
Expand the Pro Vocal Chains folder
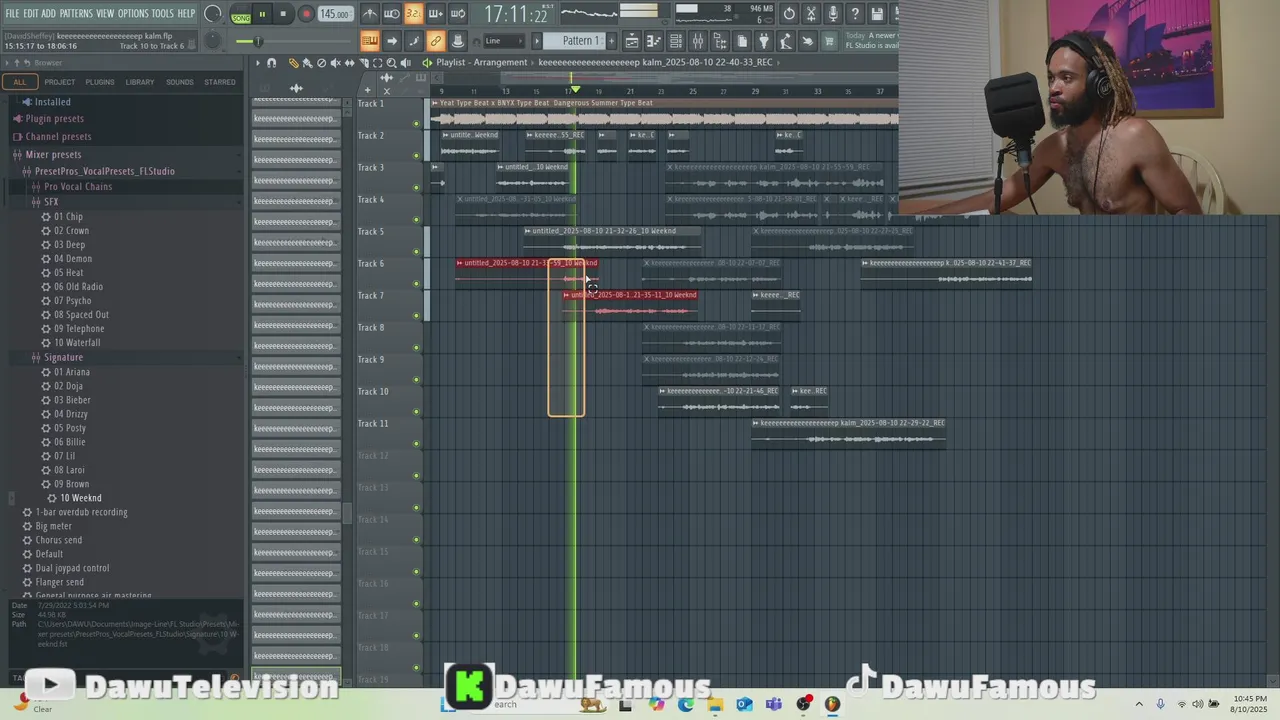tap(78, 187)
